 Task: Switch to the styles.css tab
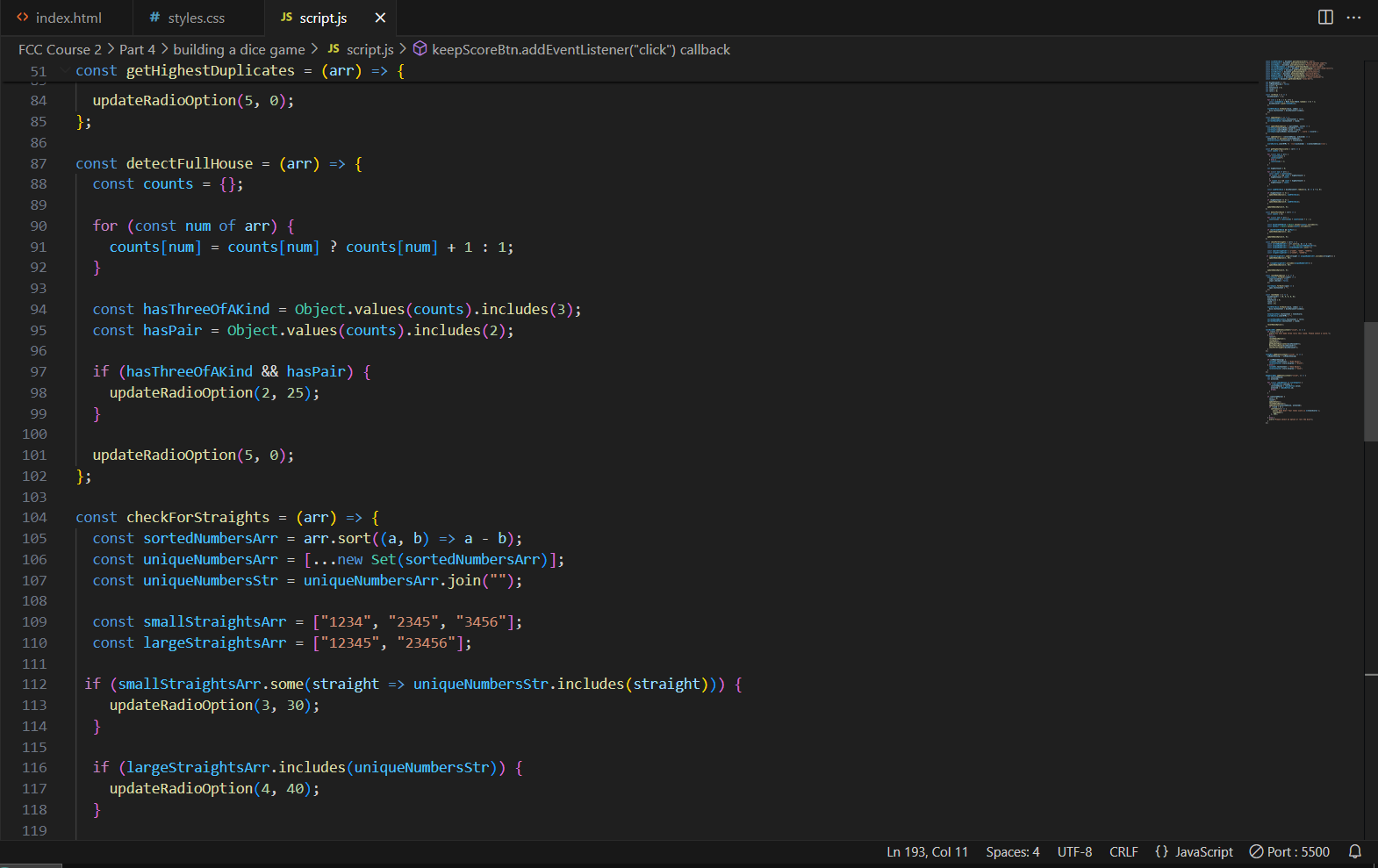tap(196, 18)
